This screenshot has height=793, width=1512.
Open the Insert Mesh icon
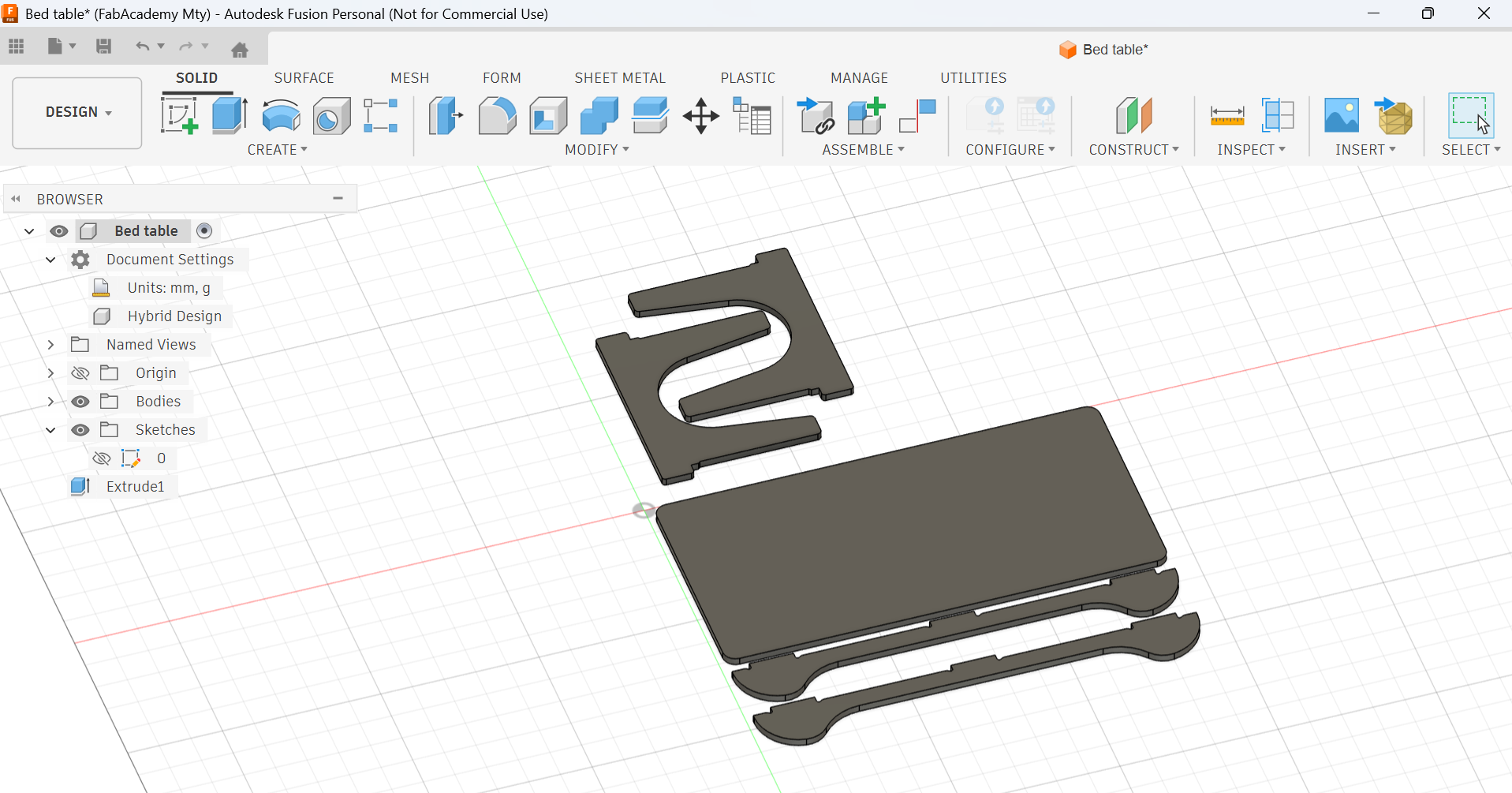(x=1394, y=116)
